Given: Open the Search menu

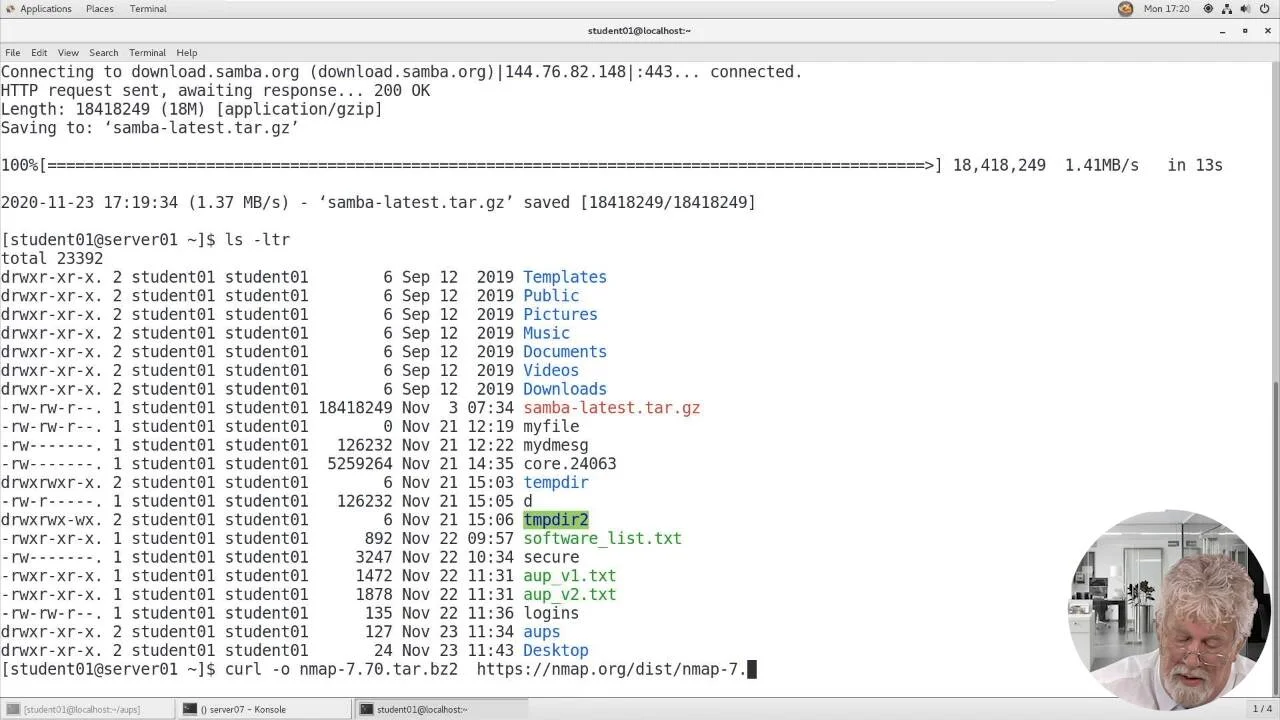Looking at the screenshot, I should coord(103,52).
